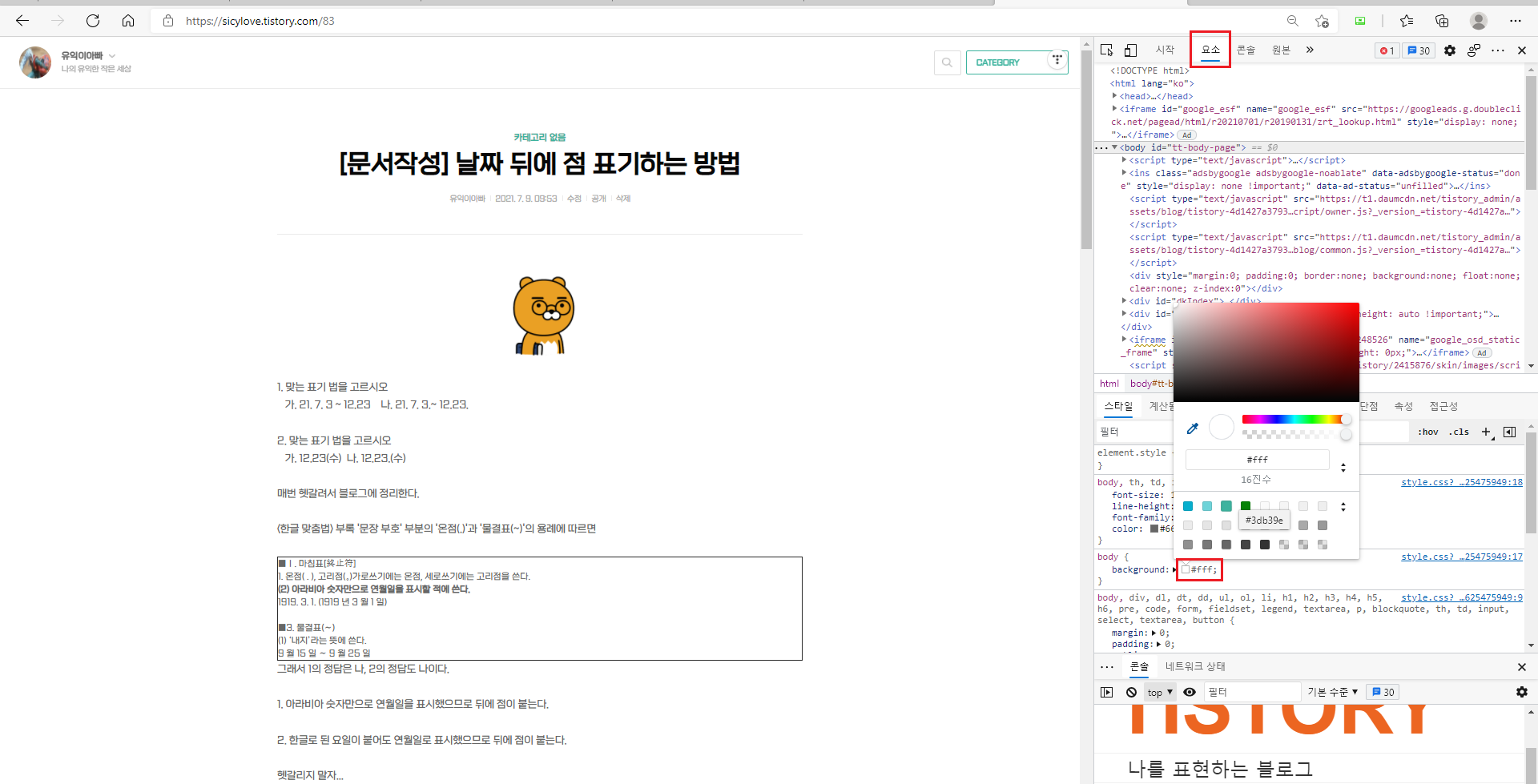Reload the page with browser refresh icon

[93, 21]
